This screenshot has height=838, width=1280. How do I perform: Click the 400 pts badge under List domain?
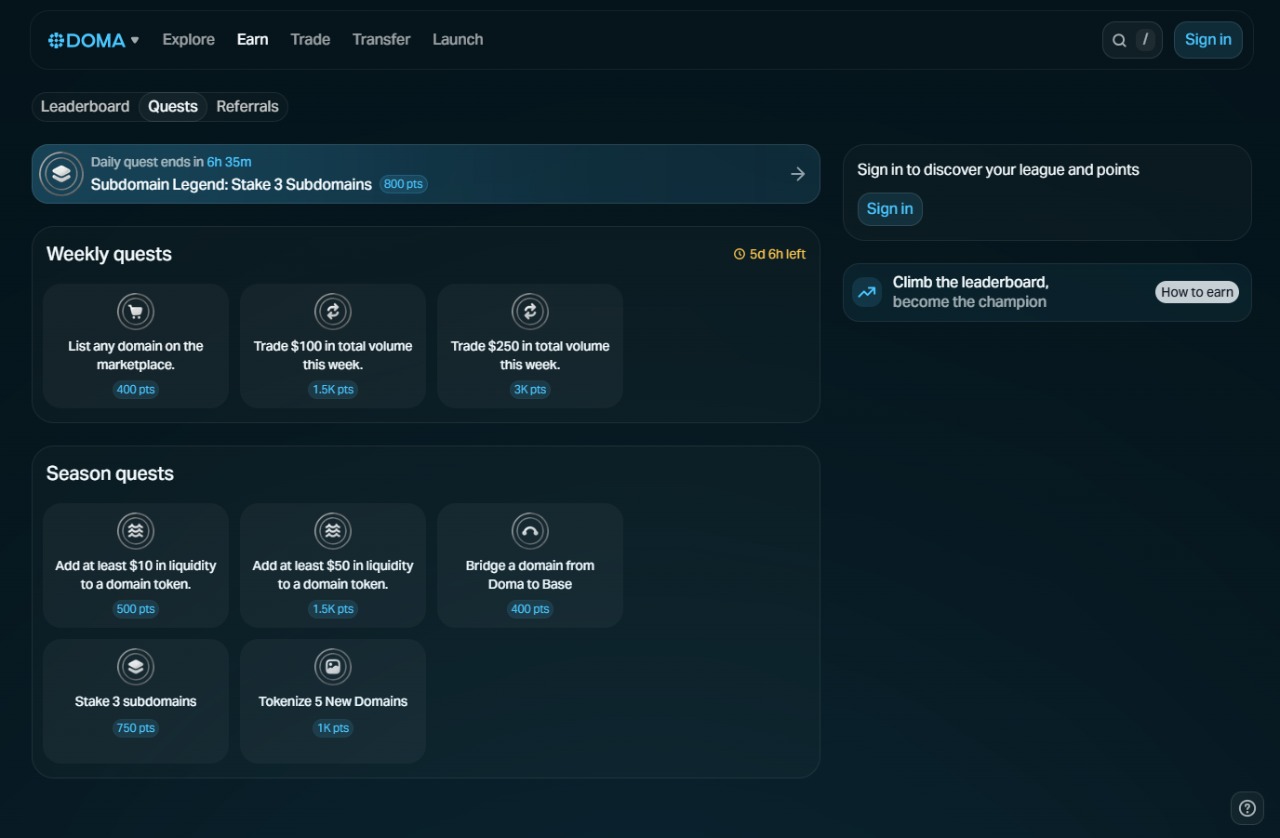coord(136,389)
